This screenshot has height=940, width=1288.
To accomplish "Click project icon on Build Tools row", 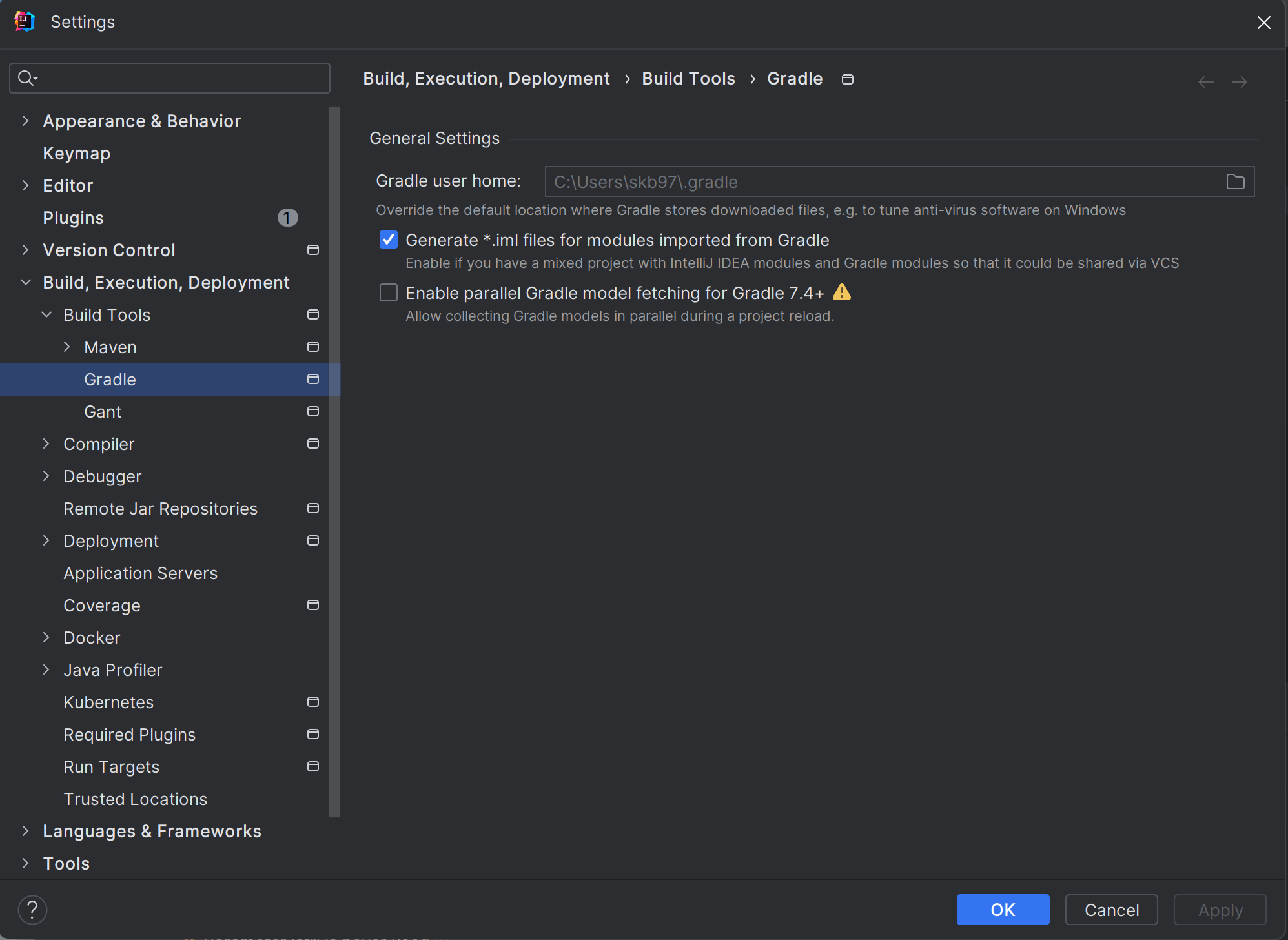I will (x=313, y=314).
